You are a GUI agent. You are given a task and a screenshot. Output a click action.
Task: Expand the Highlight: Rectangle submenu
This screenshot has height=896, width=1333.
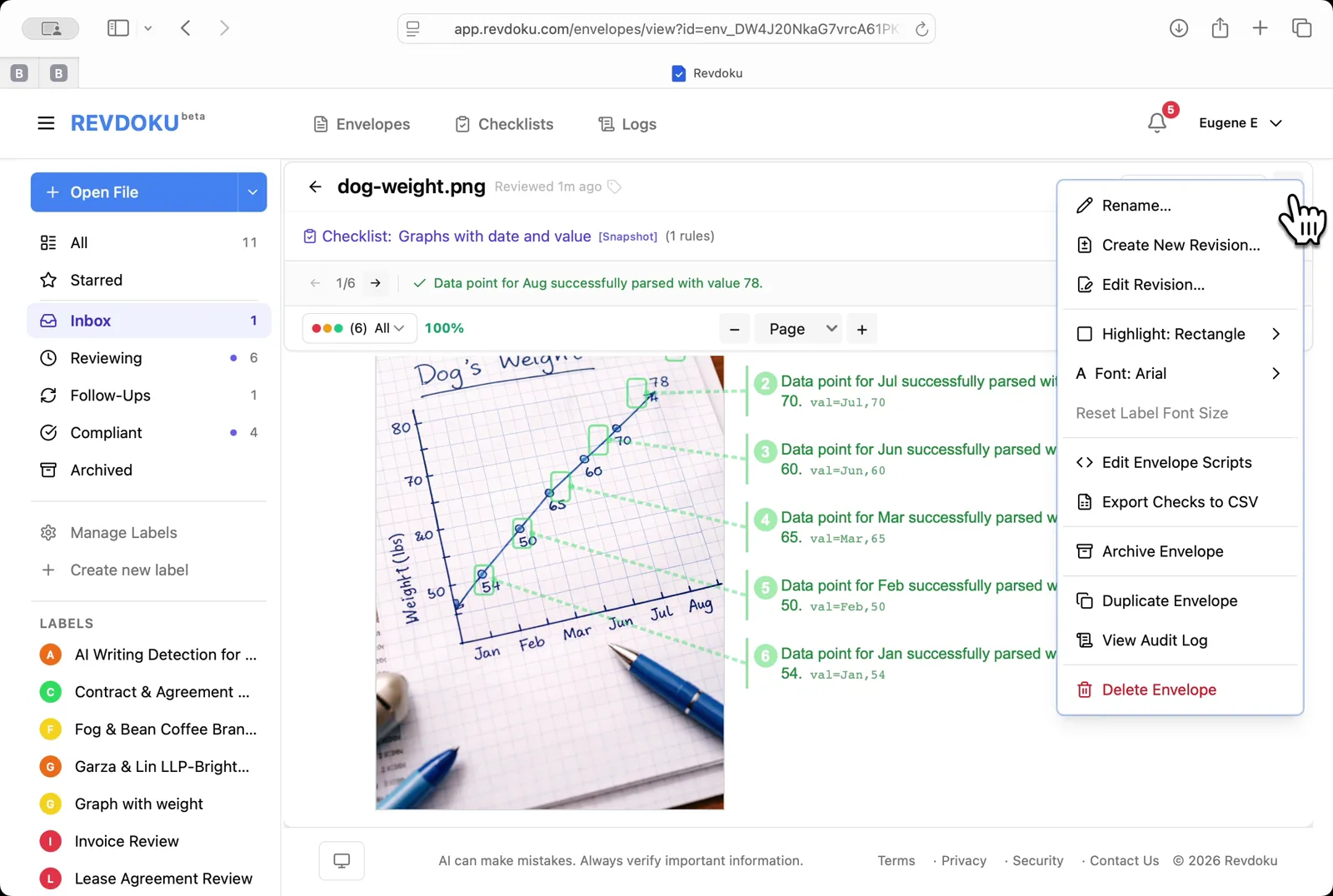pos(1179,334)
